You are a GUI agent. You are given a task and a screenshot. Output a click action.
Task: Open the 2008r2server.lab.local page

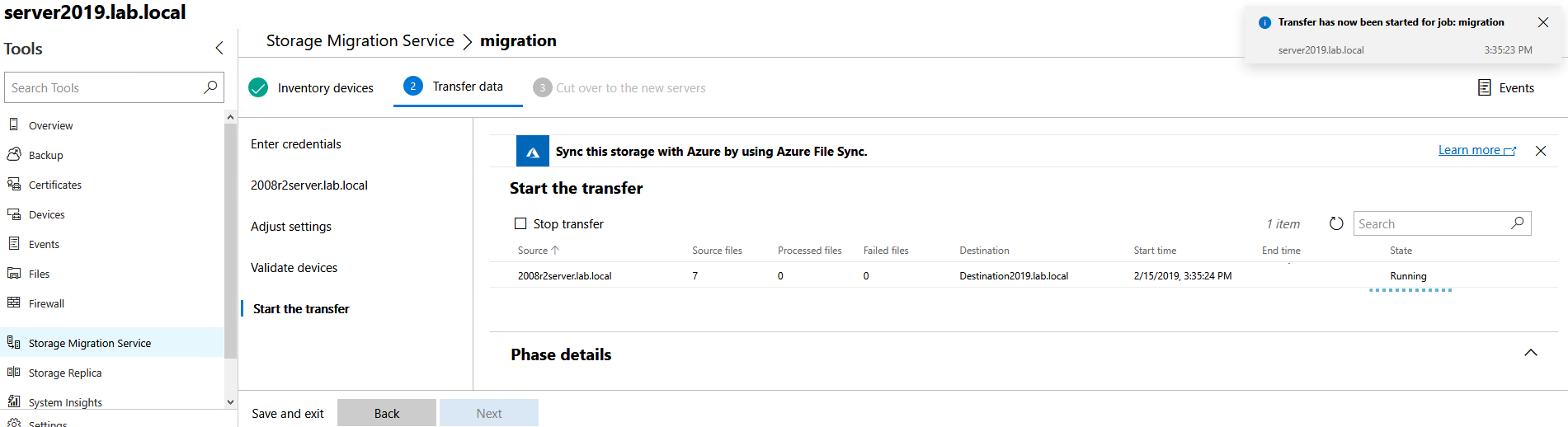[x=309, y=185]
